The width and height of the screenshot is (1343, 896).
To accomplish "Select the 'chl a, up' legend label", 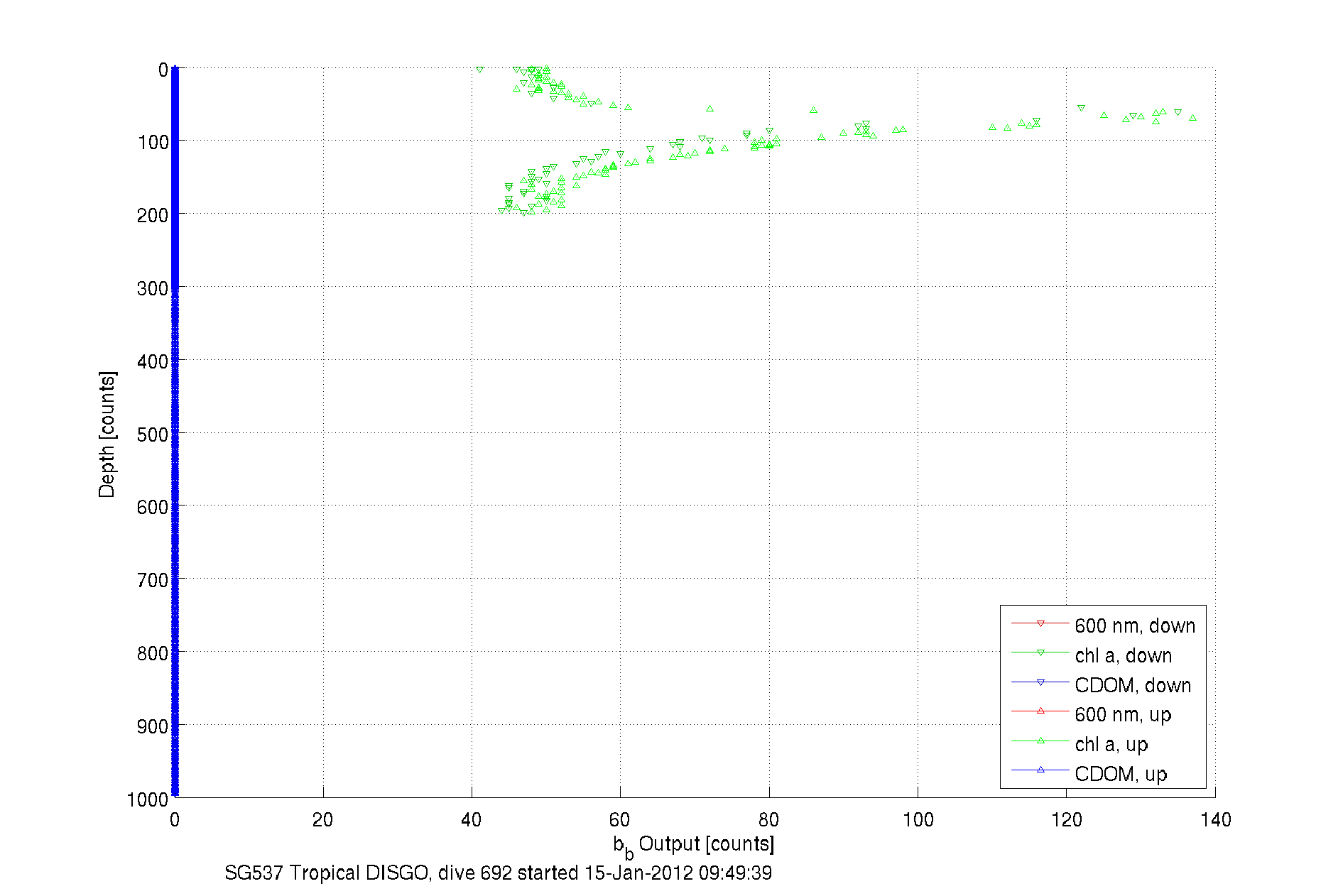I will (1111, 744).
